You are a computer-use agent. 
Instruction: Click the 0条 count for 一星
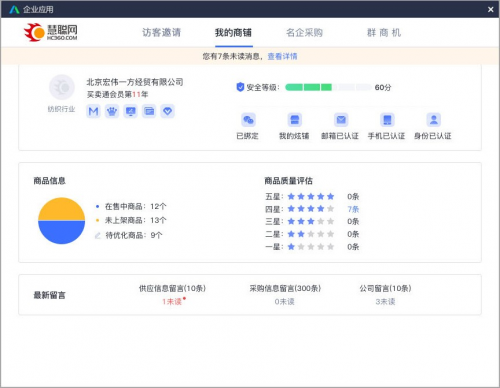[x=353, y=247]
